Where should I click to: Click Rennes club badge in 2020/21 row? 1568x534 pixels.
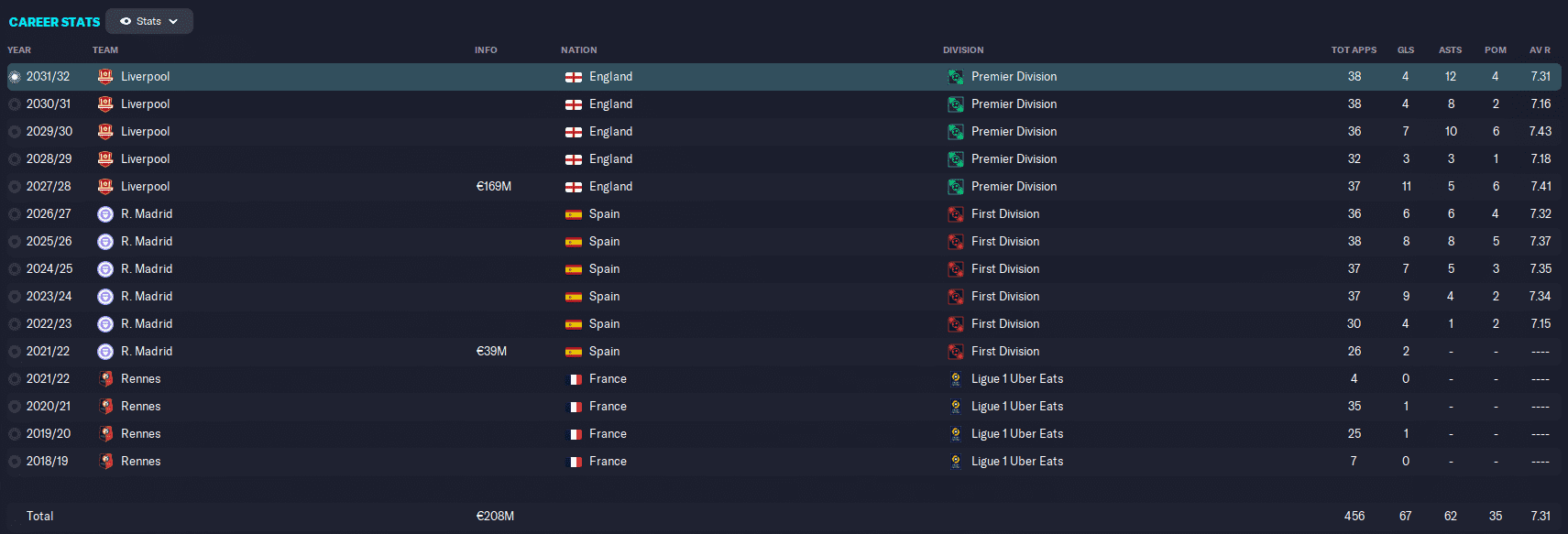[x=105, y=407]
